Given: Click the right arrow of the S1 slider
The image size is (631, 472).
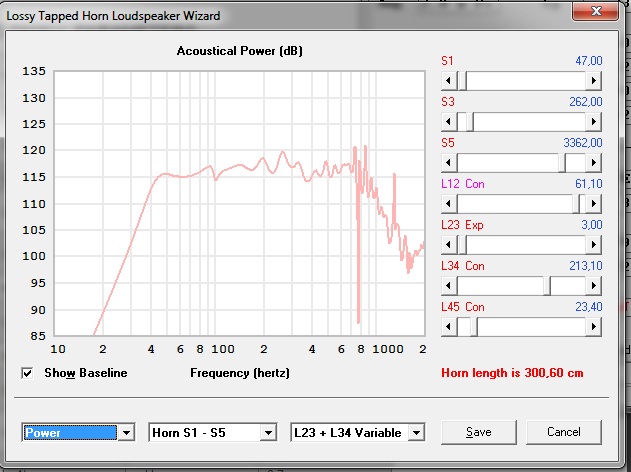Looking at the screenshot, I should [x=594, y=81].
